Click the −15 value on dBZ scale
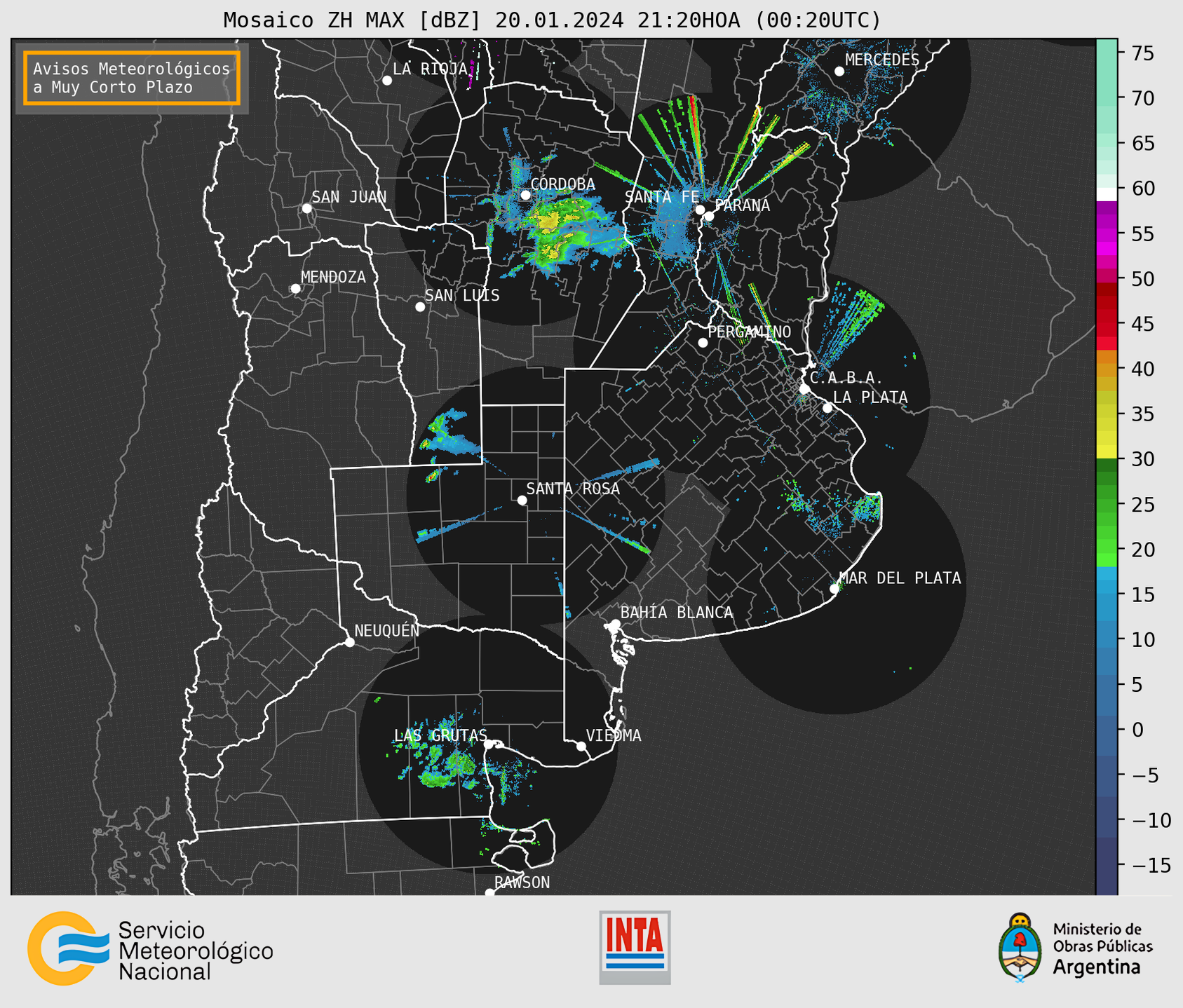This screenshot has width=1183, height=1008. 1151,865
